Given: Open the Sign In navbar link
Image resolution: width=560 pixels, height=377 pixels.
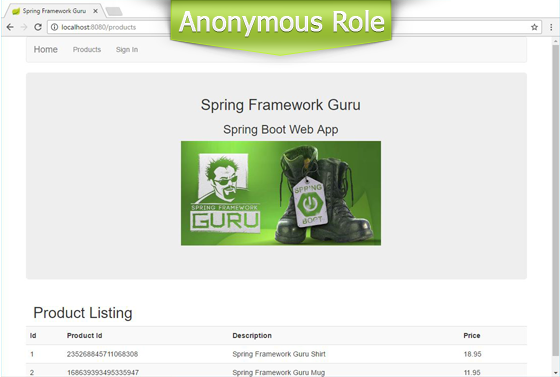Looking at the screenshot, I should 127,50.
